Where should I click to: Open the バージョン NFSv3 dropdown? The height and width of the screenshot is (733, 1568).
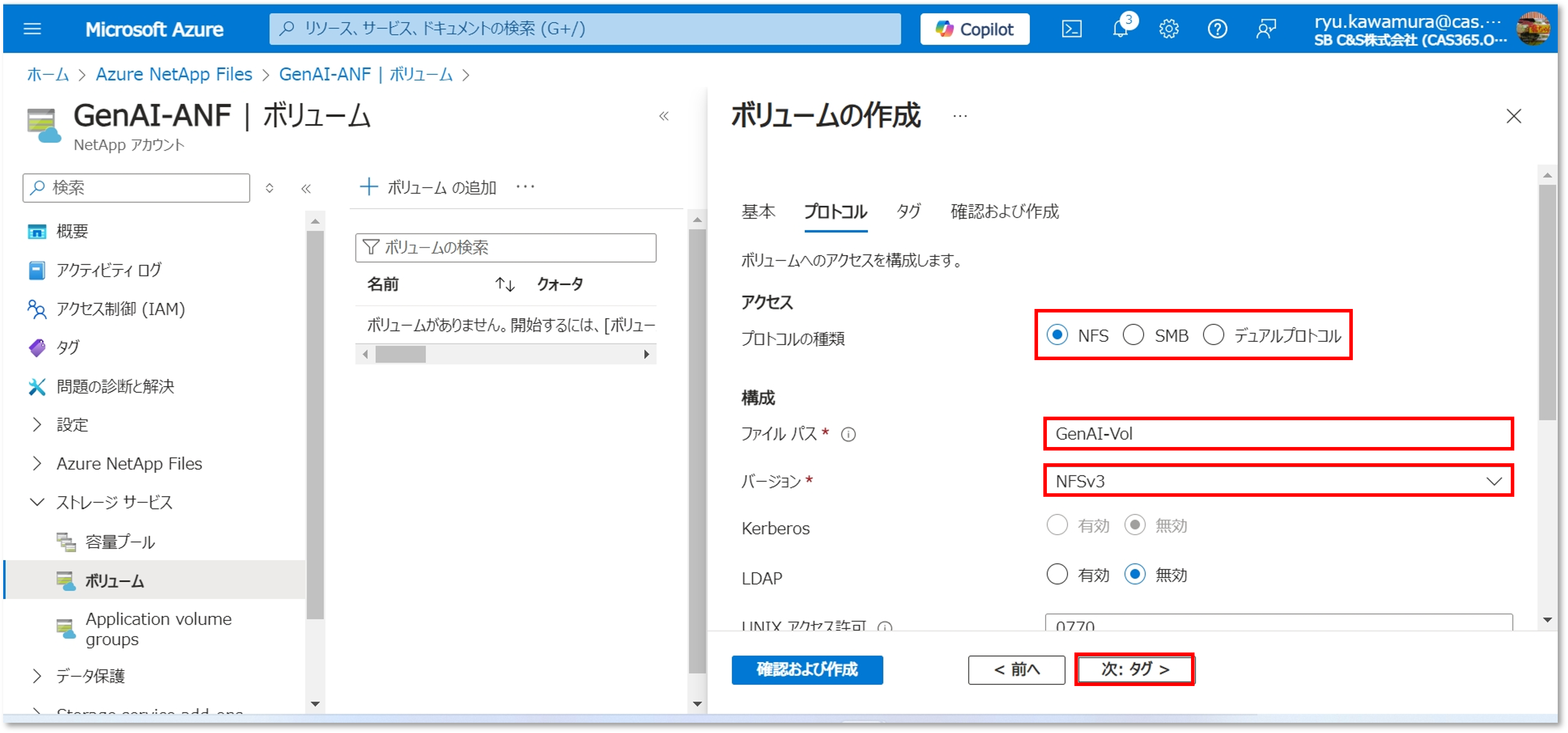click(x=1278, y=481)
